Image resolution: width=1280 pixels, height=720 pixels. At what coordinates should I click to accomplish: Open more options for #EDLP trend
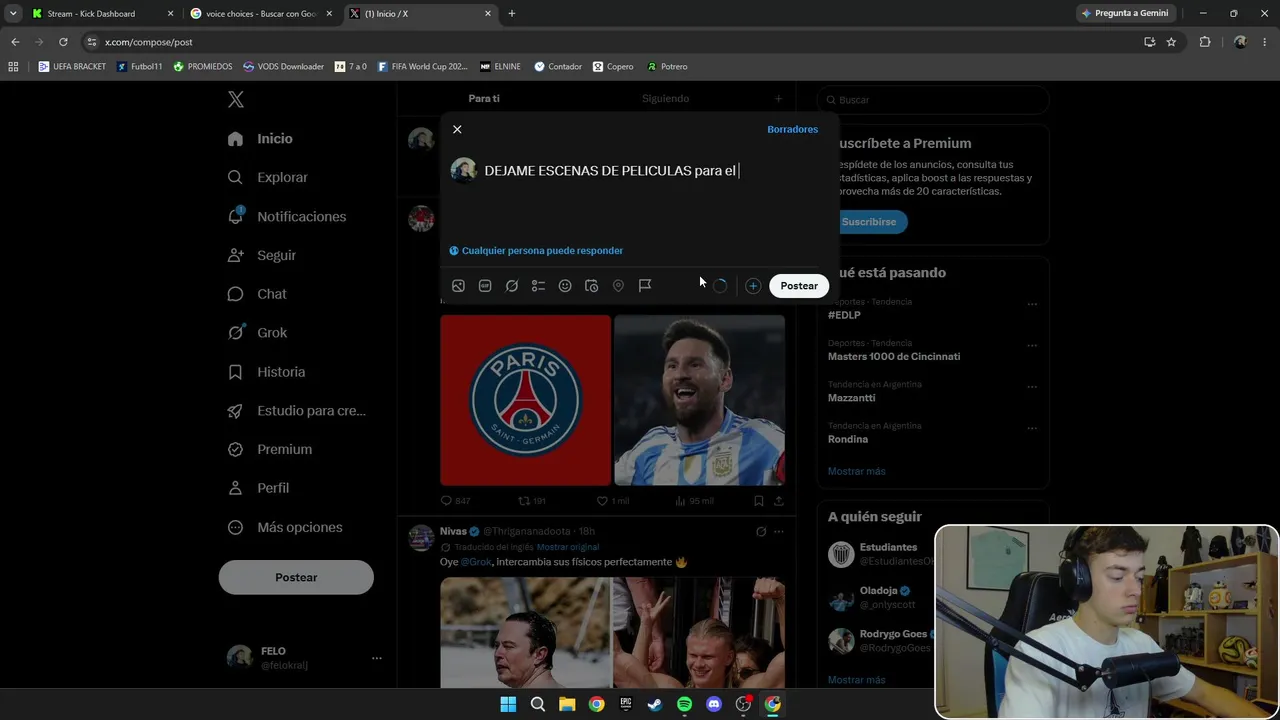[x=1032, y=304]
